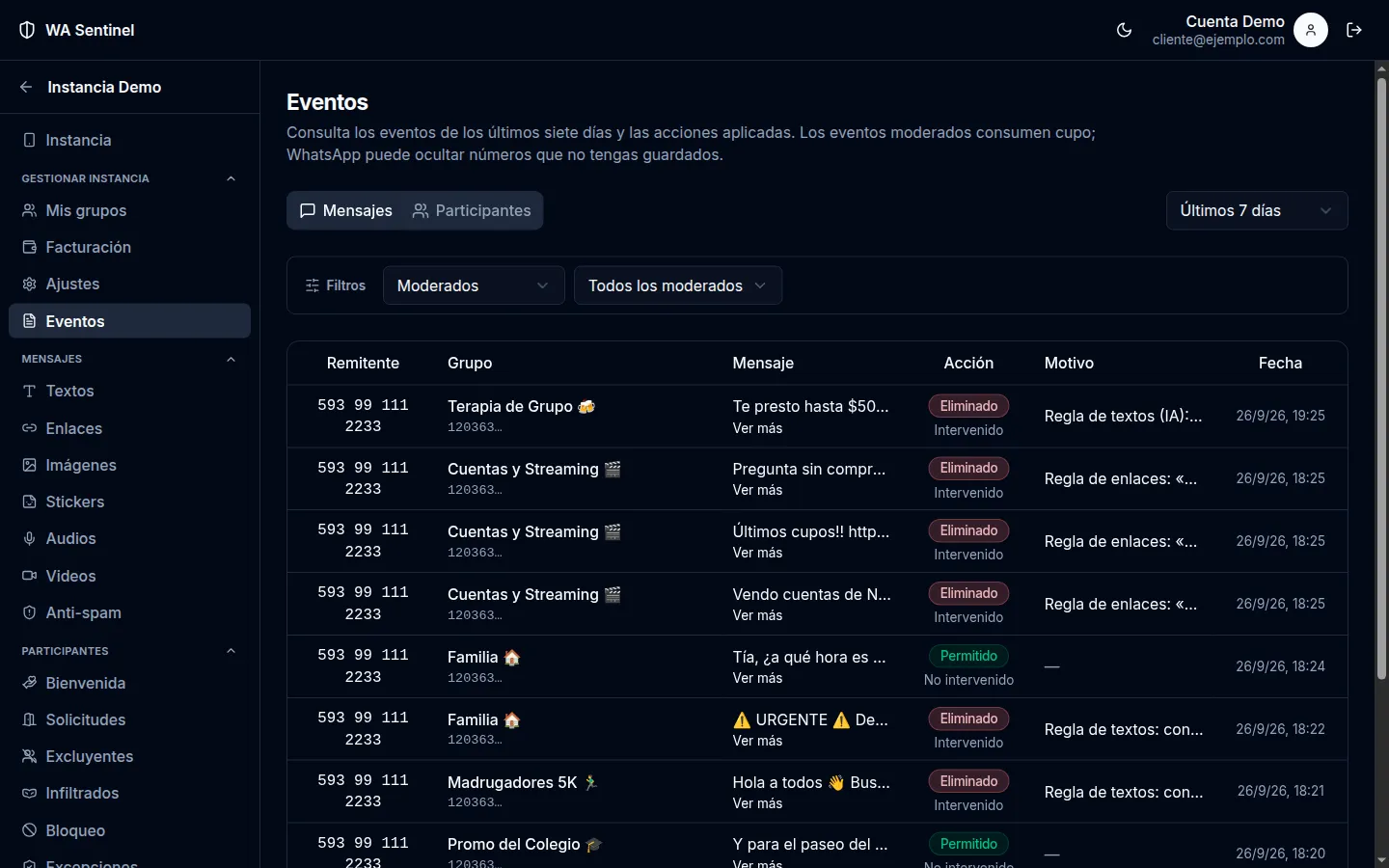The height and width of the screenshot is (868, 1389).
Task: Open the Todos los moderados dropdown
Action: click(678, 285)
